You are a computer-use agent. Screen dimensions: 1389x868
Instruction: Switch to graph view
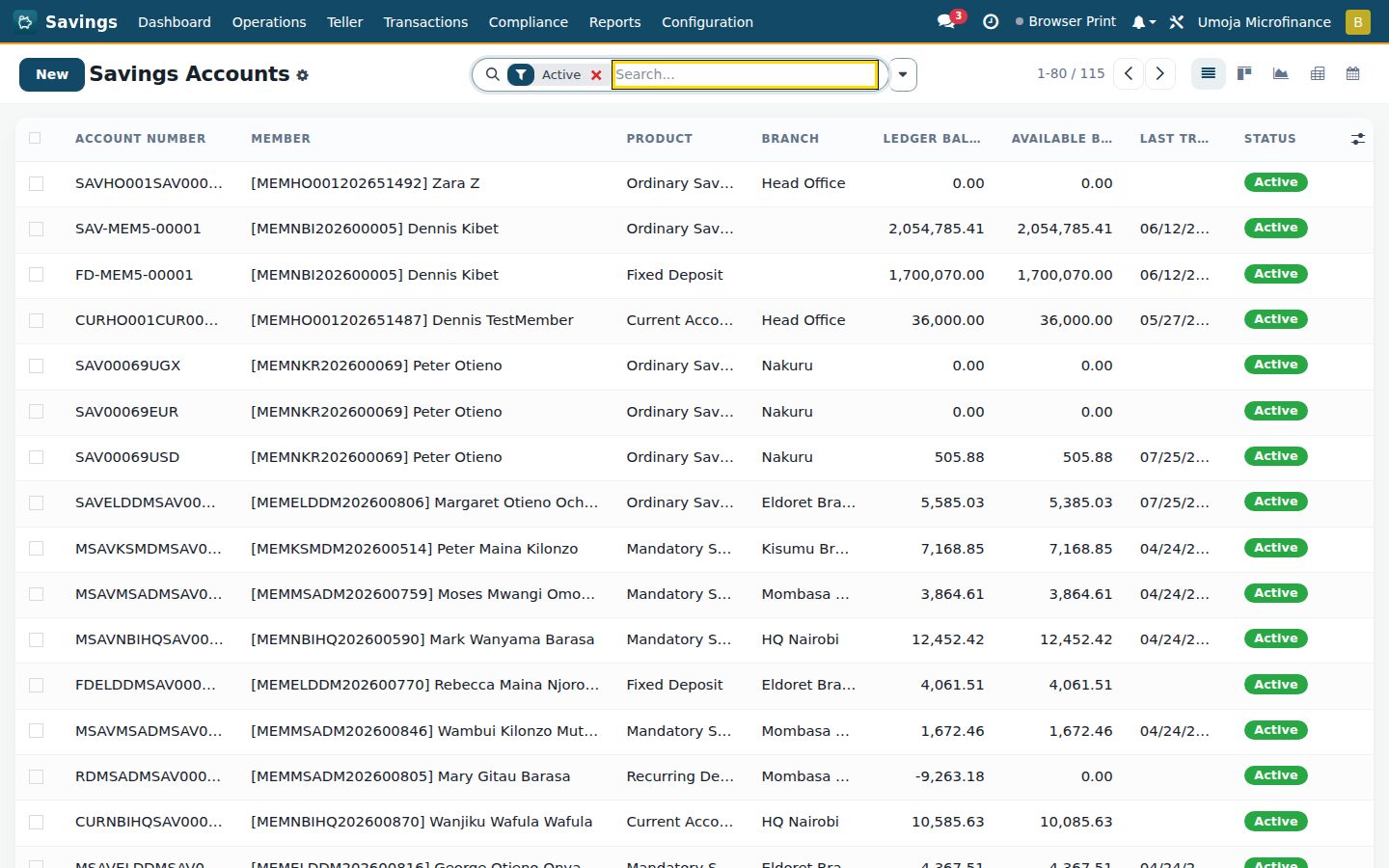point(1280,74)
